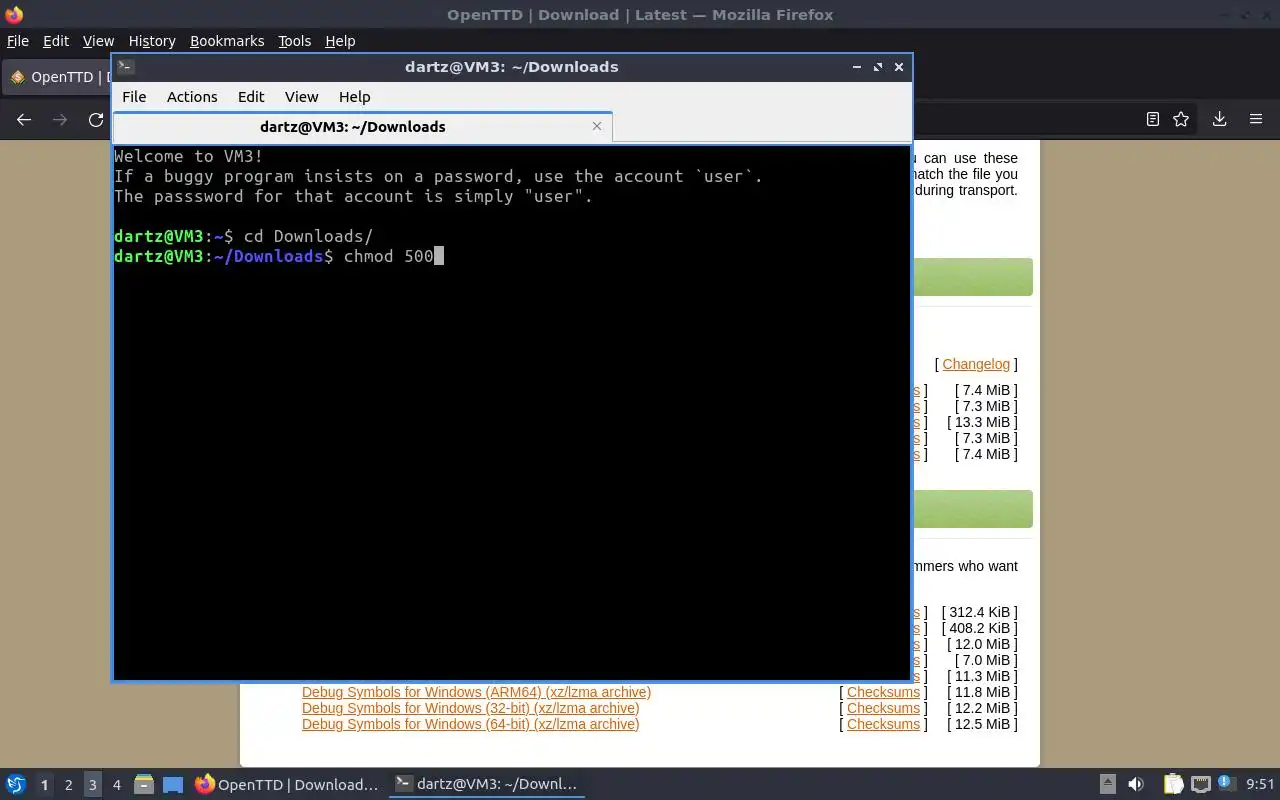Open the terminal Help menu
The height and width of the screenshot is (800, 1280).
tap(355, 97)
